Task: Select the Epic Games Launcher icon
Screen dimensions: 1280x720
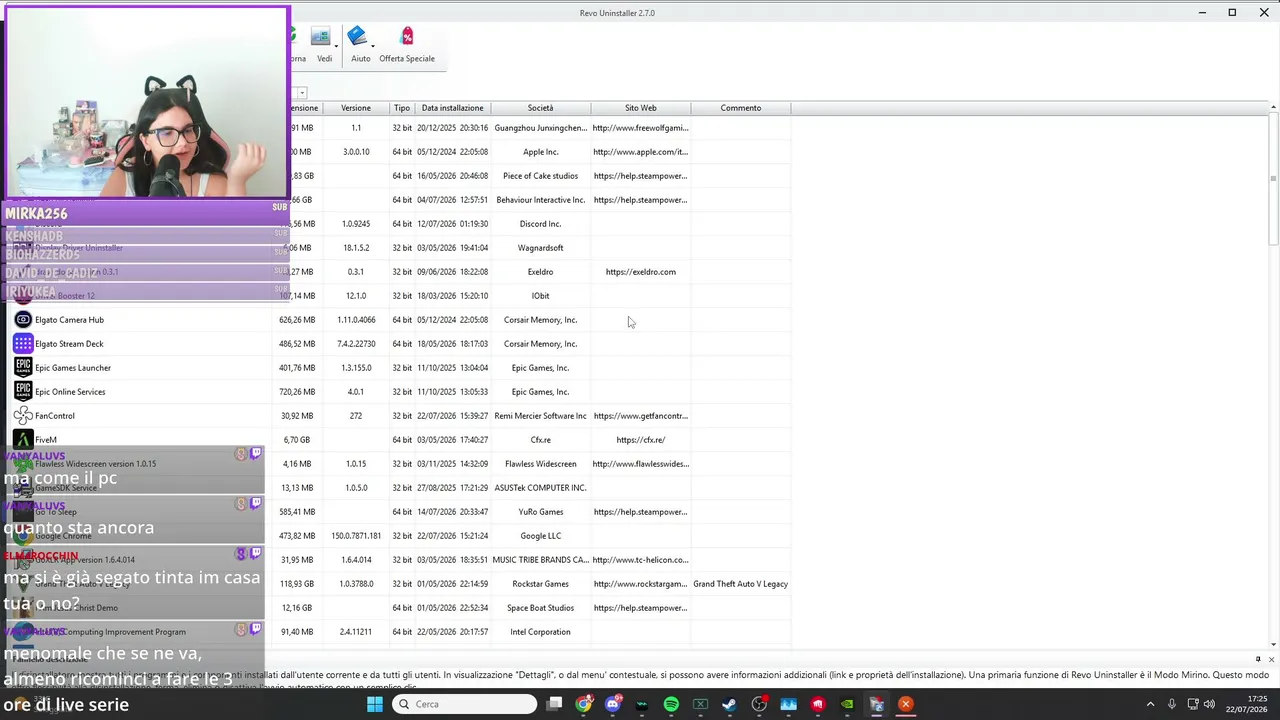Action: (23, 368)
